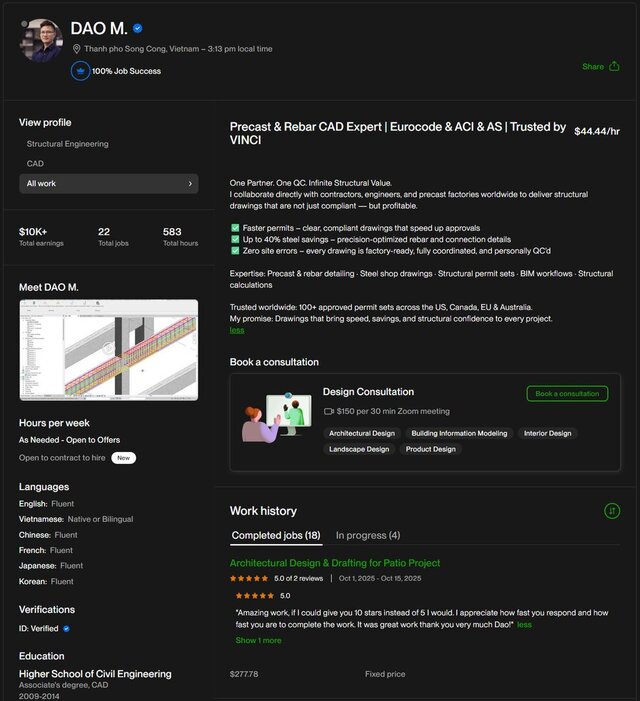Click the 100% Job Success badge icon
This screenshot has width=640, height=701.
coord(80,71)
